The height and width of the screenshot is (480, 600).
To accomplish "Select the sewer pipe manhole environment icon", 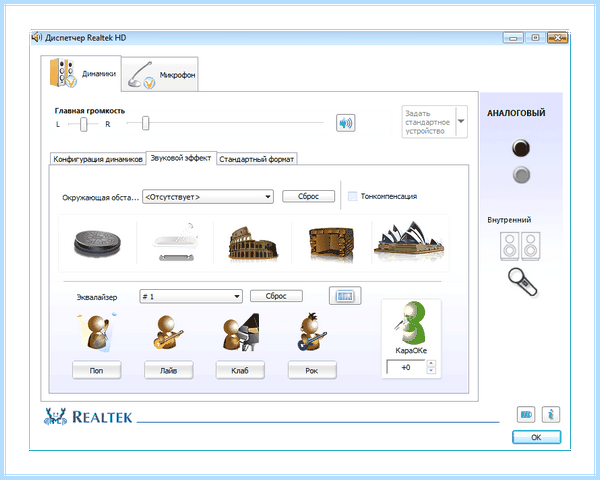I will [x=97, y=243].
